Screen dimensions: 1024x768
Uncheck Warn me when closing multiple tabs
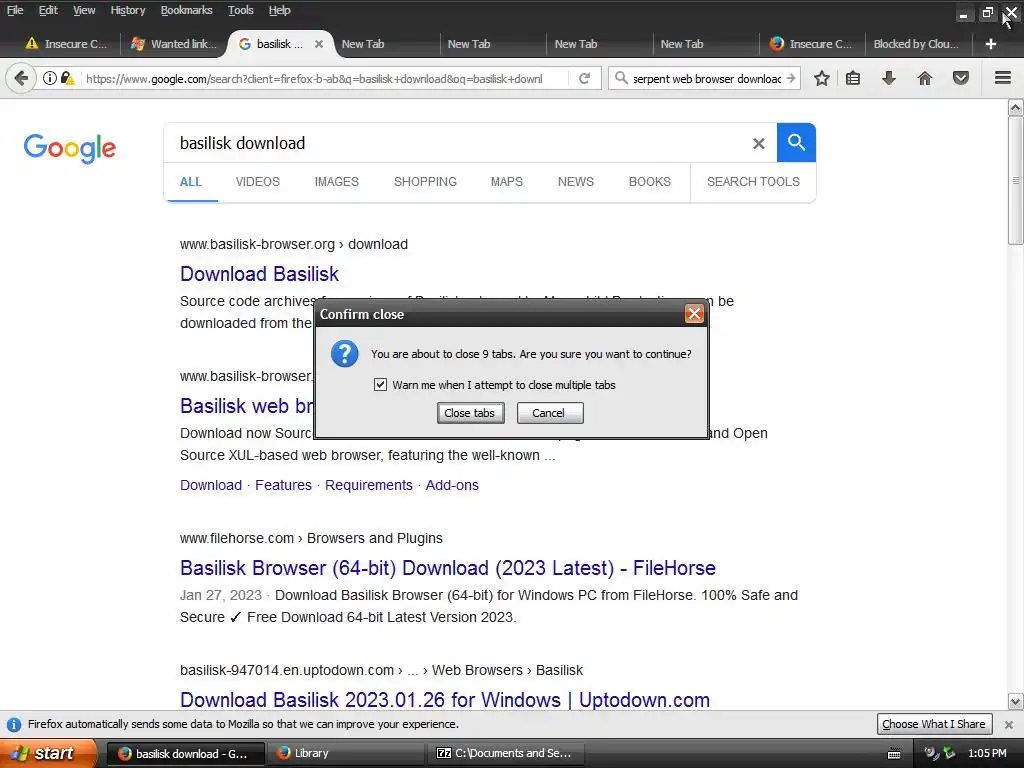[x=380, y=385]
